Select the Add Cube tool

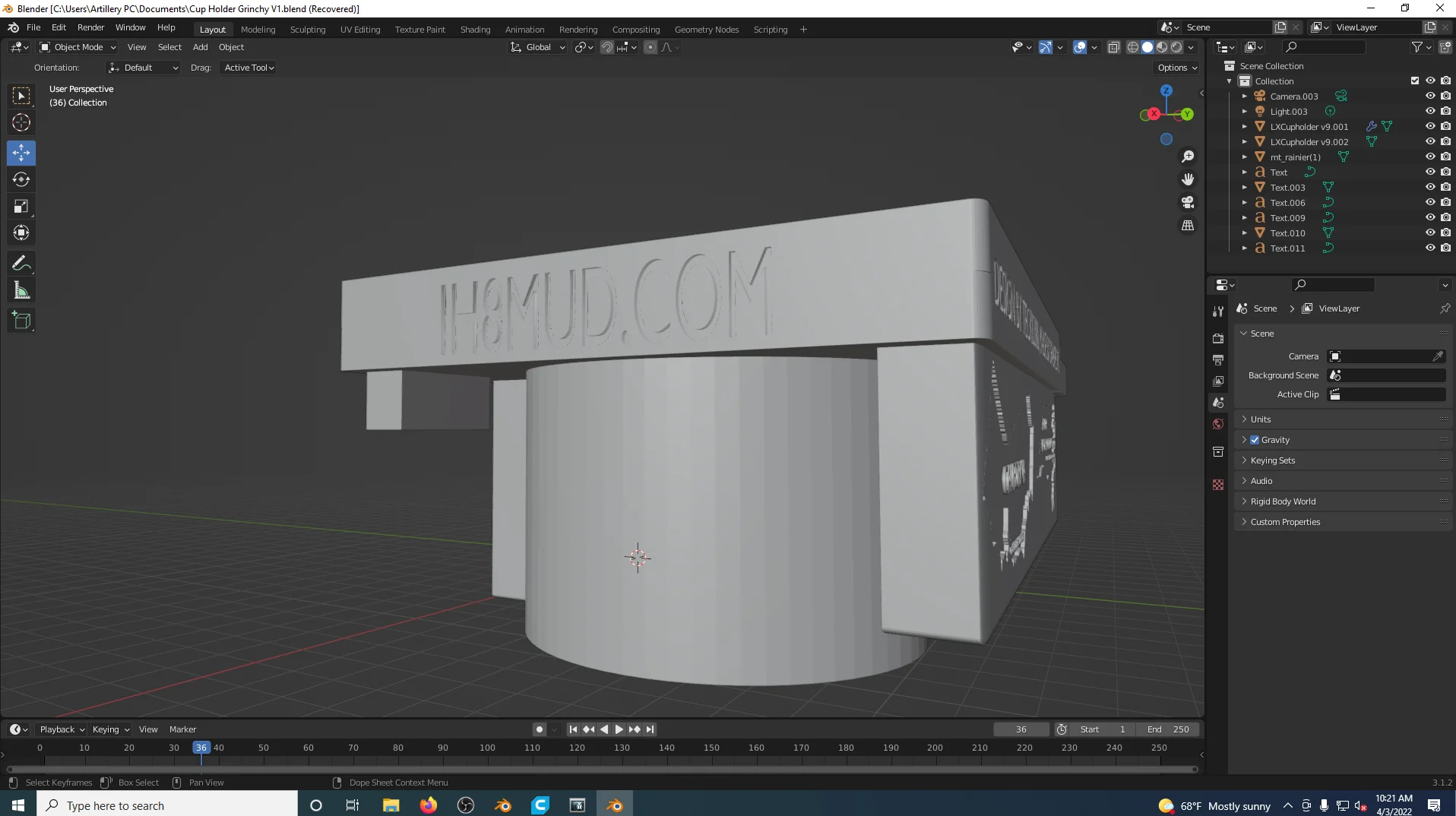coord(21,321)
